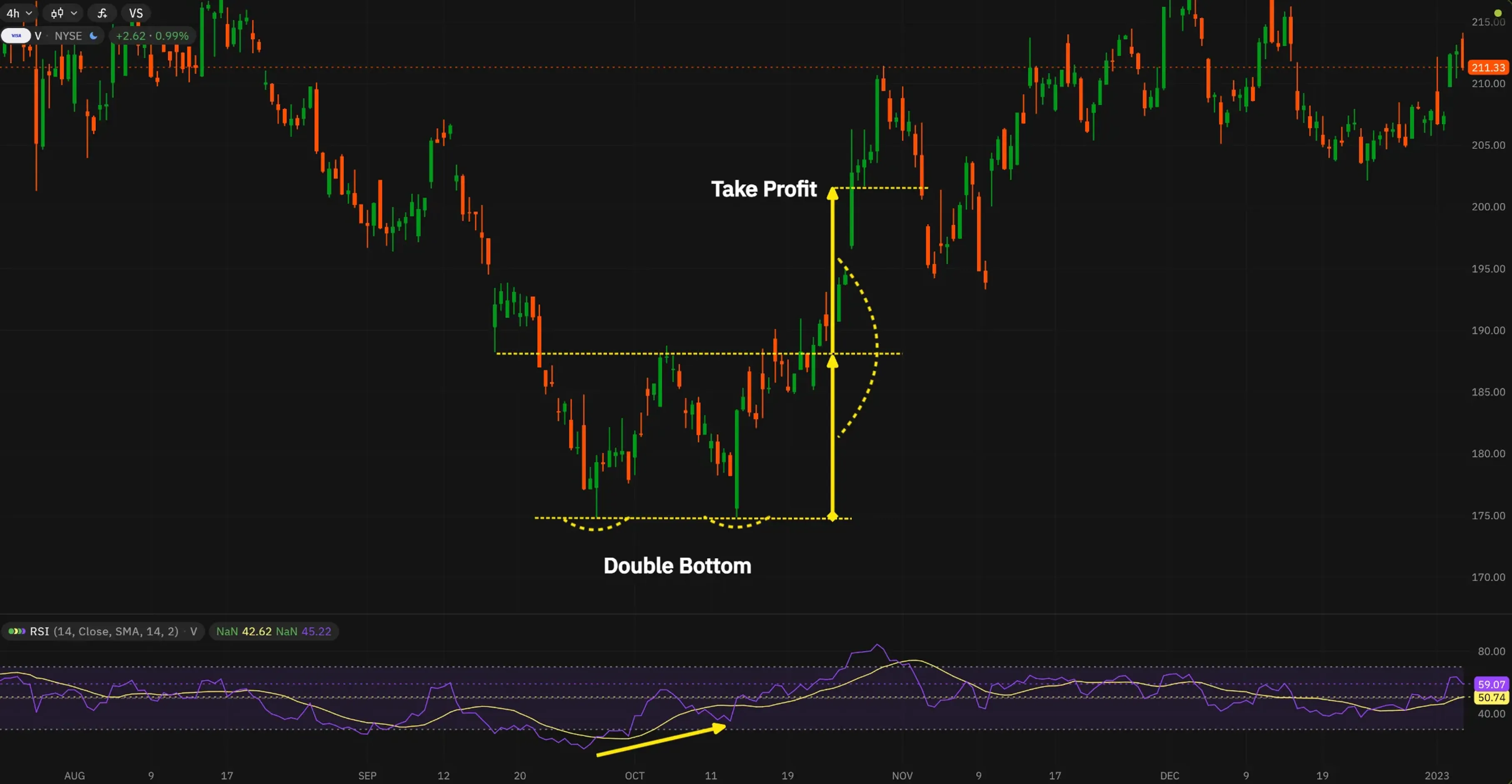Screen dimensions: 1512x784
Task: Click the NOV label on the time axis
Action: (x=902, y=776)
